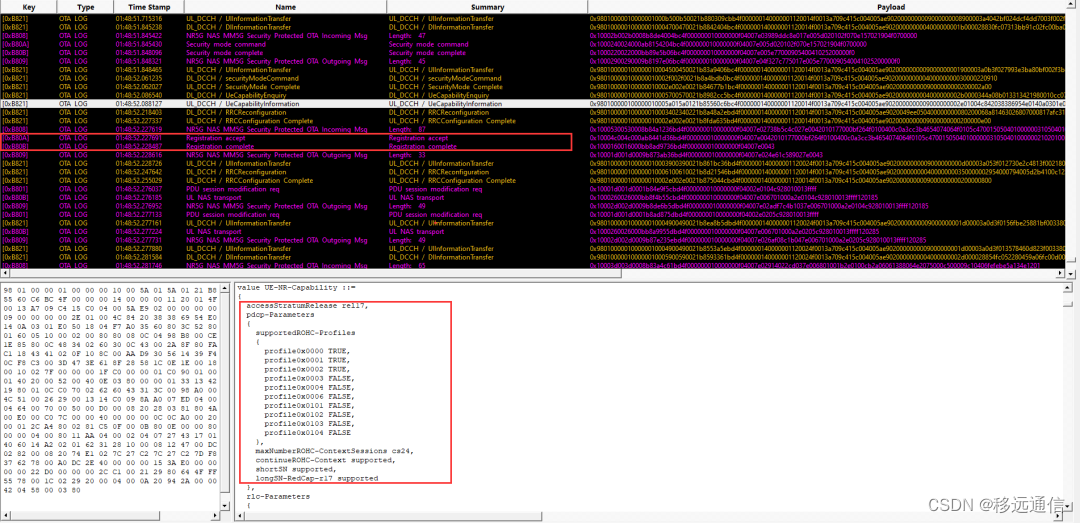Click summary 'Length: 33' cell
This screenshot has width=1080, height=523.
[x=407, y=154]
